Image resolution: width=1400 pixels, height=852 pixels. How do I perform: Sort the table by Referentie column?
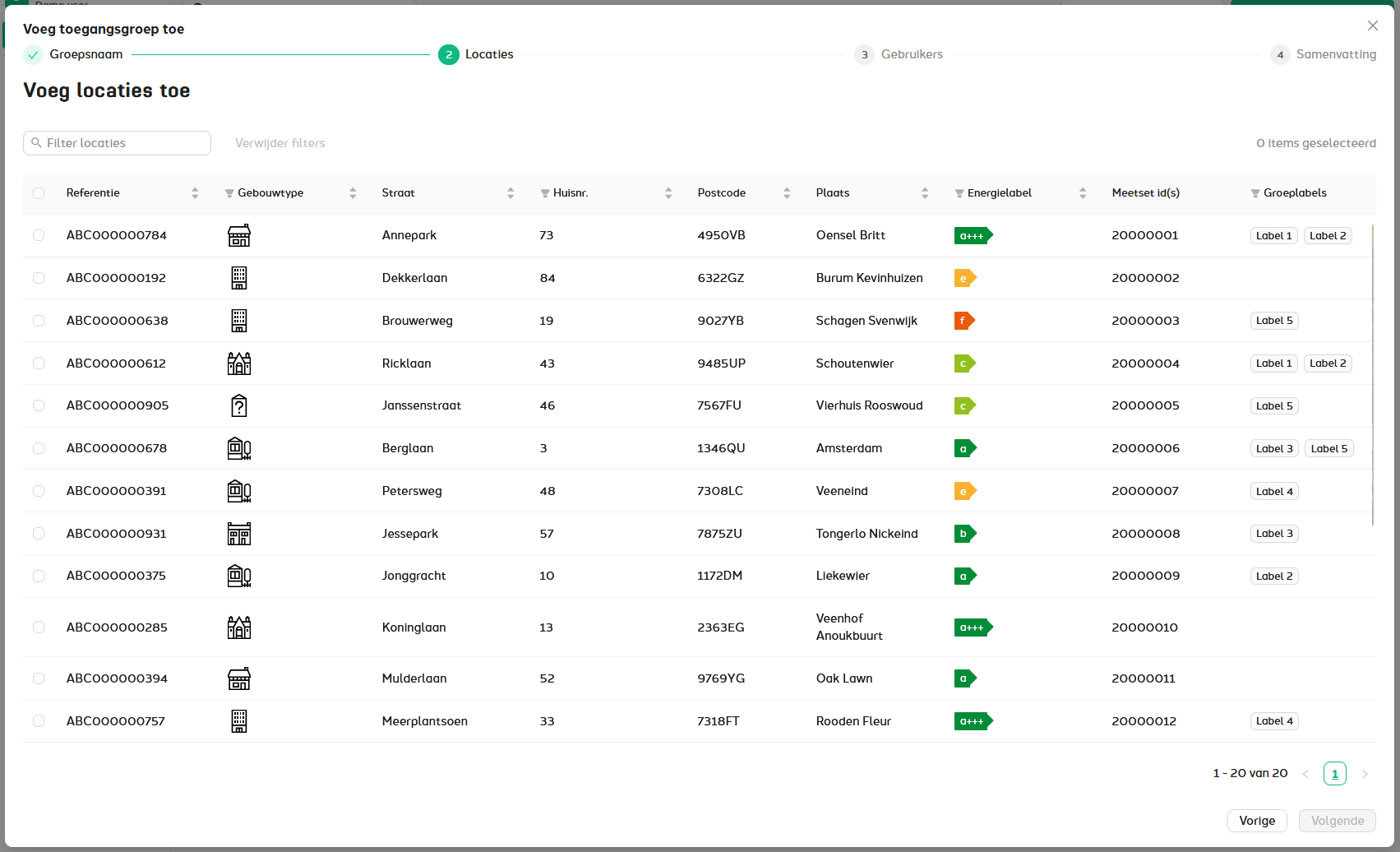pyautogui.click(x=195, y=193)
